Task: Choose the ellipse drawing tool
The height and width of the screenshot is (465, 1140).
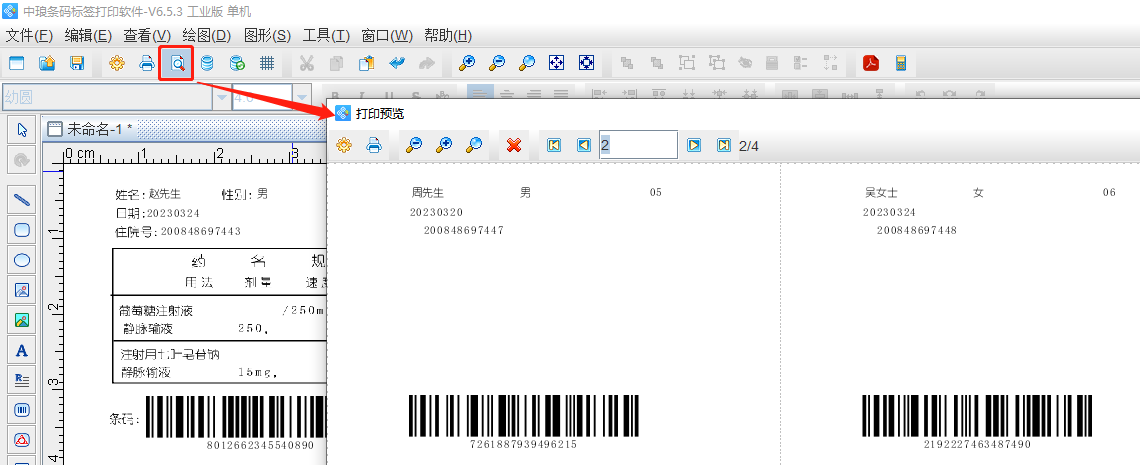Action: (21, 260)
